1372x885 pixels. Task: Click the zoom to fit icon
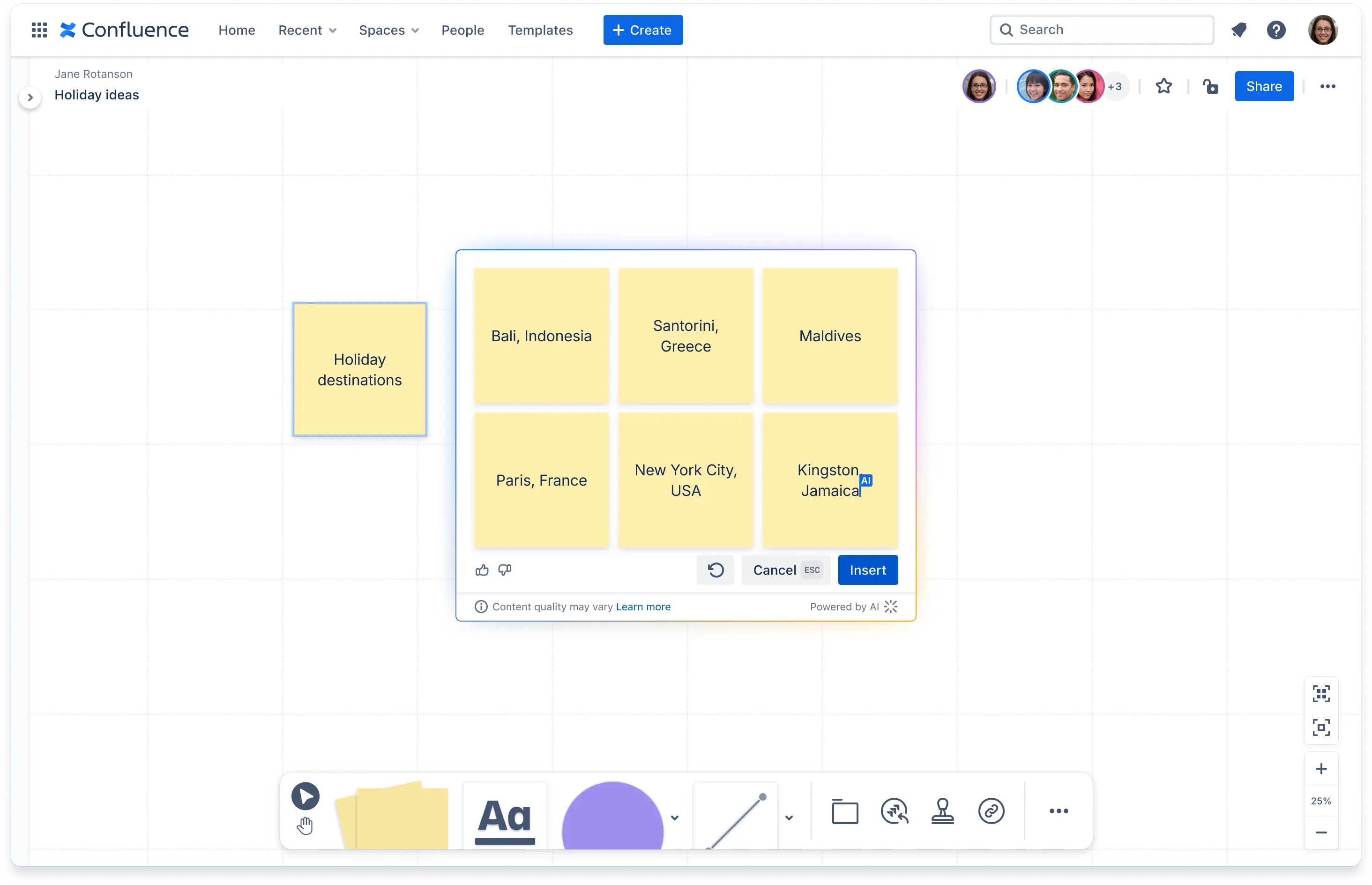[x=1321, y=694]
